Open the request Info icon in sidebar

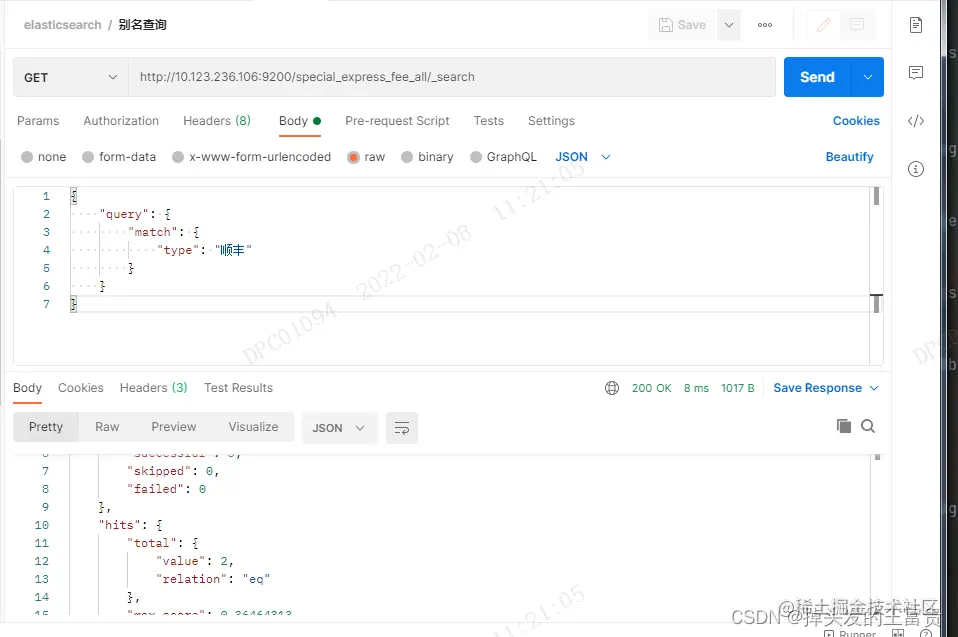coord(915,169)
